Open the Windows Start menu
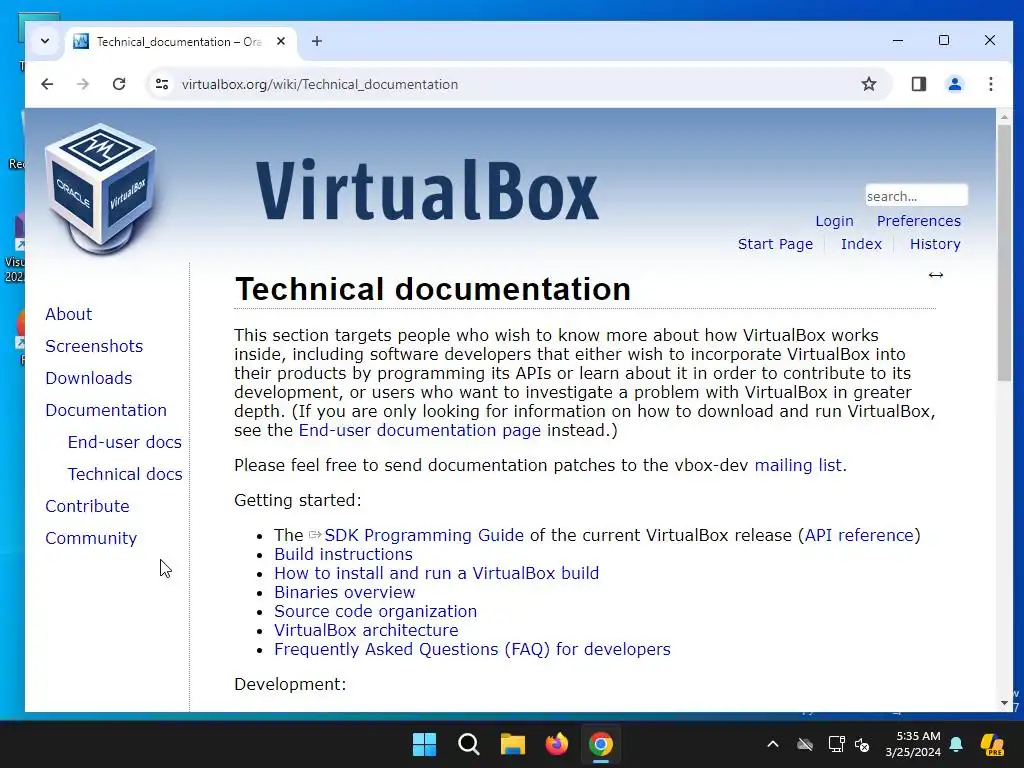Image resolution: width=1024 pixels, height=768 pixels. tap(424, 744)
